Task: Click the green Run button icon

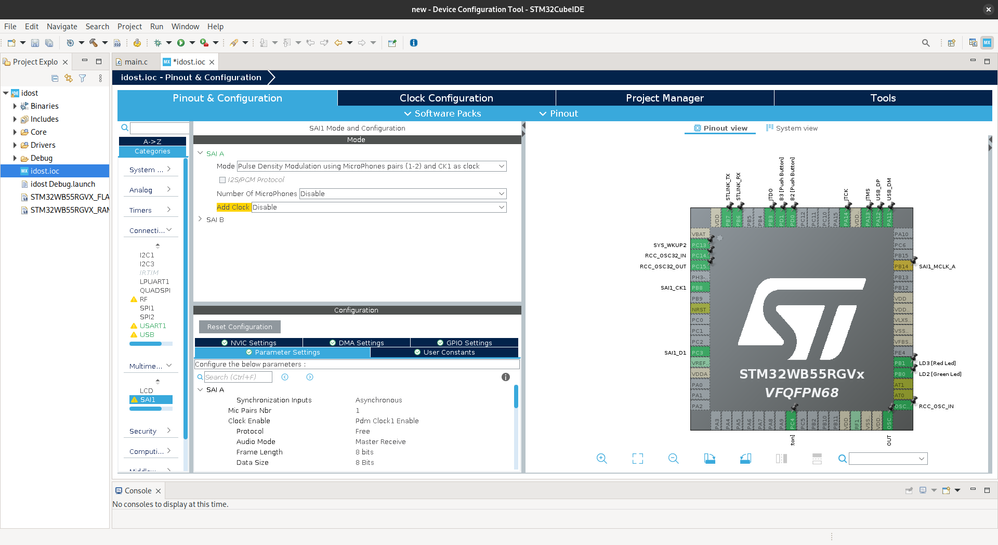Action: click(x=181, y=43)
